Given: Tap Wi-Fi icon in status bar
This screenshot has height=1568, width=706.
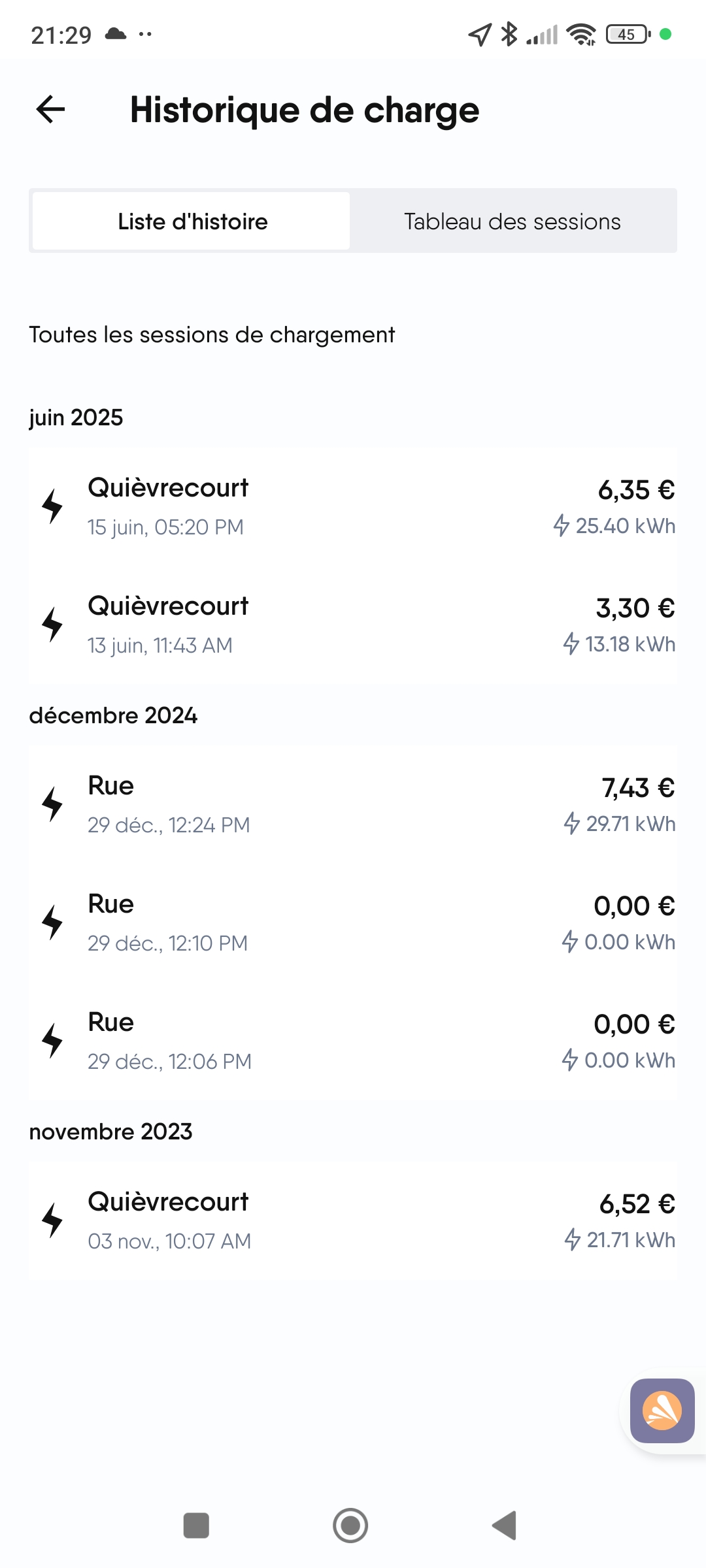Looking at the screenshot, I should point(580,34).
